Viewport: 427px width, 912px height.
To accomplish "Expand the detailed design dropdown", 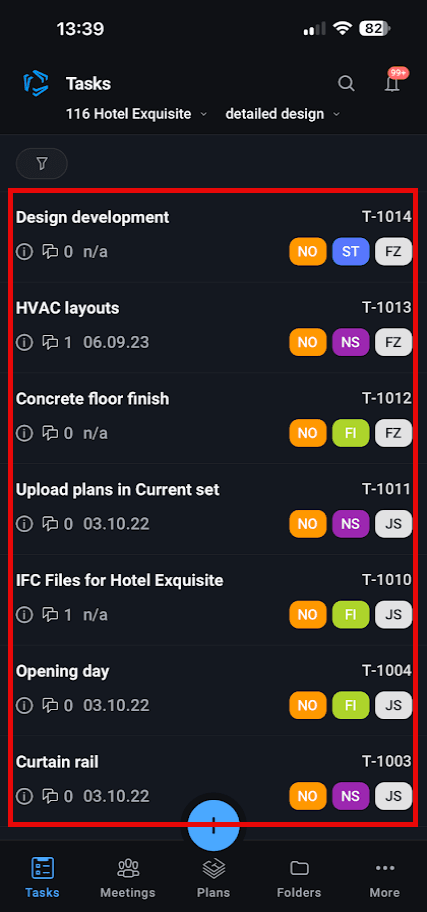I will tap(283, 114).
